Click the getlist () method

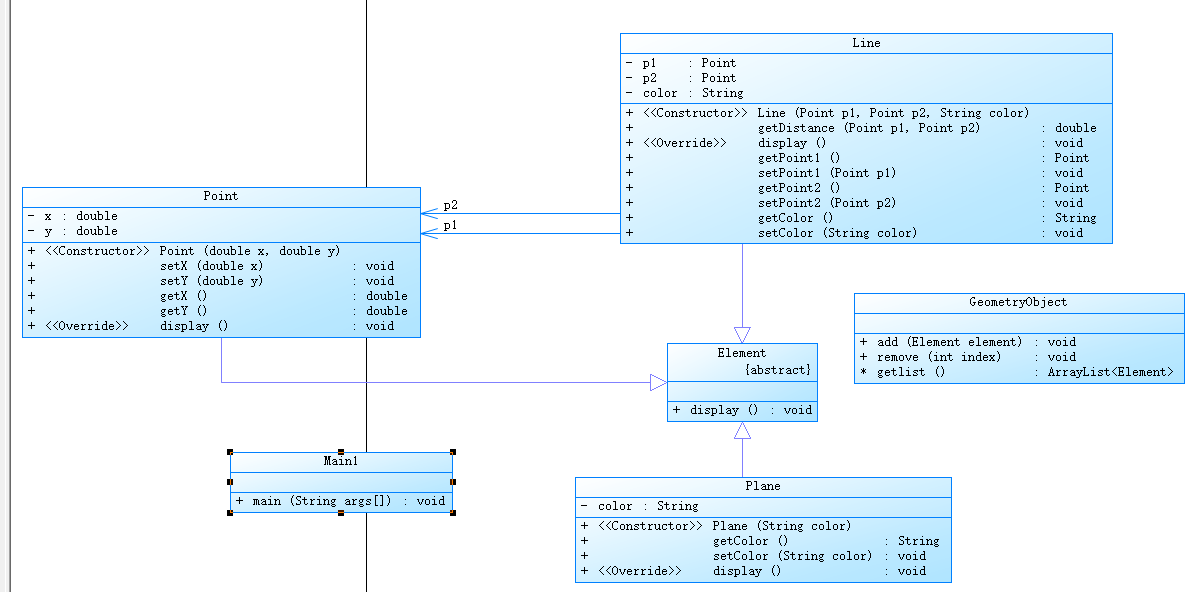click(x=1016, y=372)
